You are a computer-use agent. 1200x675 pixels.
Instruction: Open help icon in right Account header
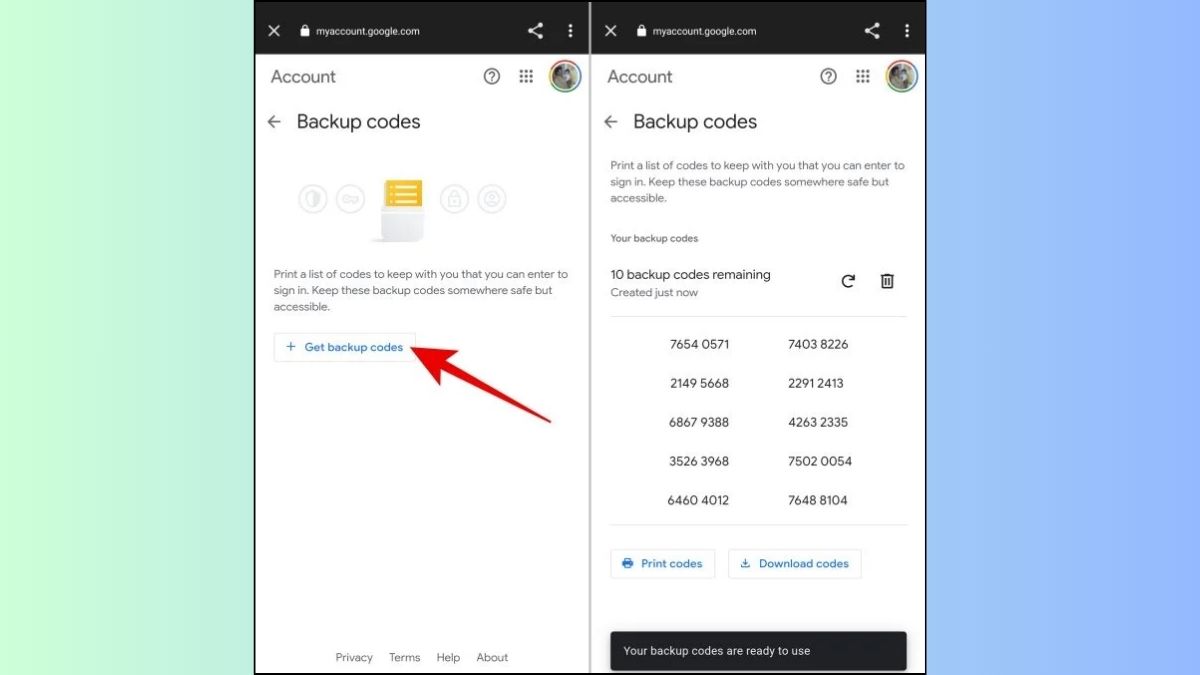pos(828,77)
